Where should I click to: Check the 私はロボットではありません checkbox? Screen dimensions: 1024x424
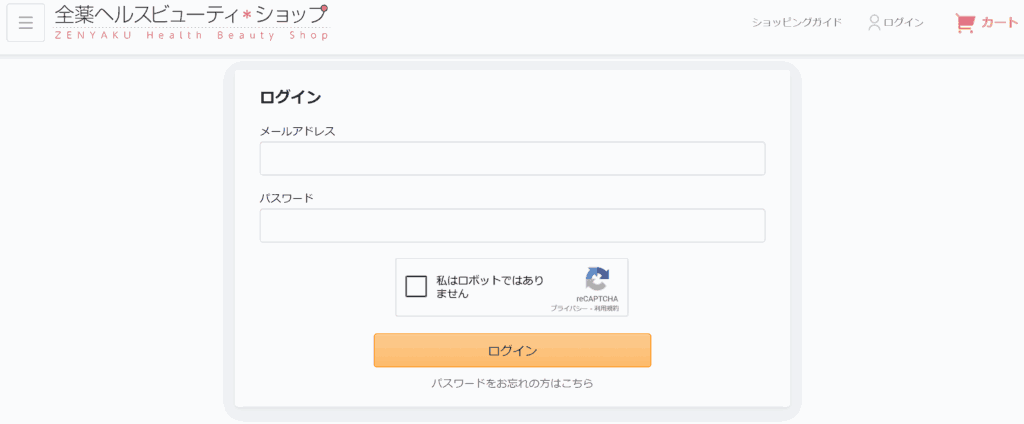tap(416, 286)
